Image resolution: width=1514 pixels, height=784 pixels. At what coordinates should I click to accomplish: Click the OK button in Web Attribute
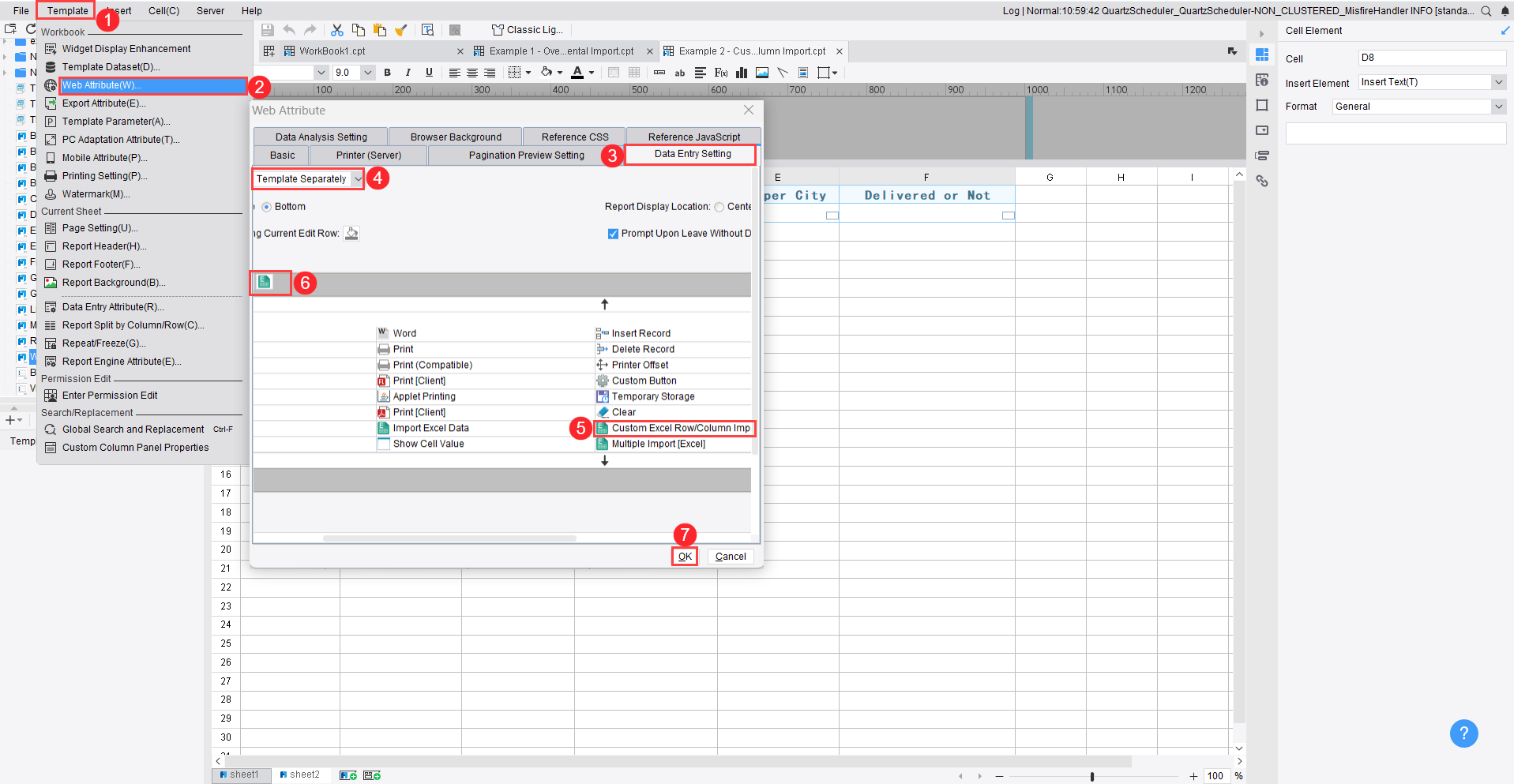[685, 557]
